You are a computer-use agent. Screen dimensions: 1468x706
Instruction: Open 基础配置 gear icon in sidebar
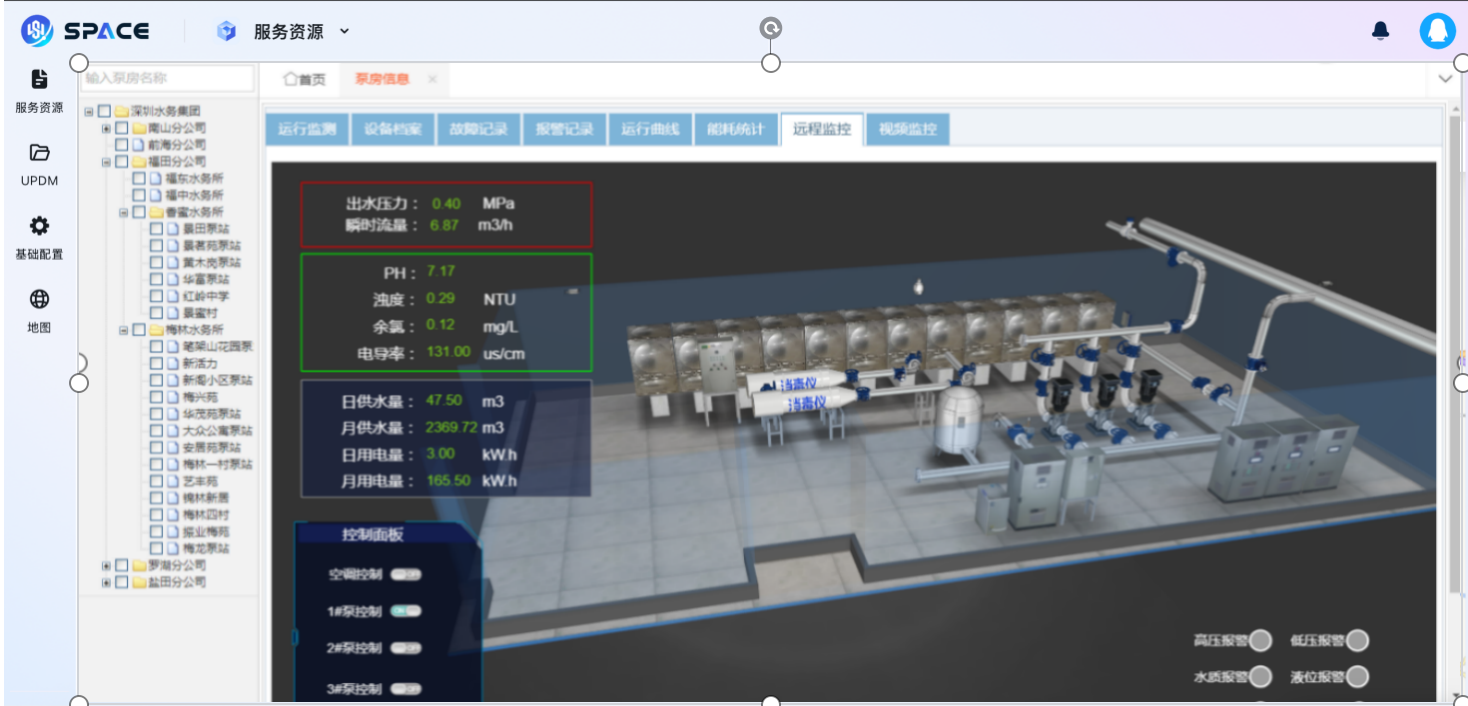coord(39,226)
